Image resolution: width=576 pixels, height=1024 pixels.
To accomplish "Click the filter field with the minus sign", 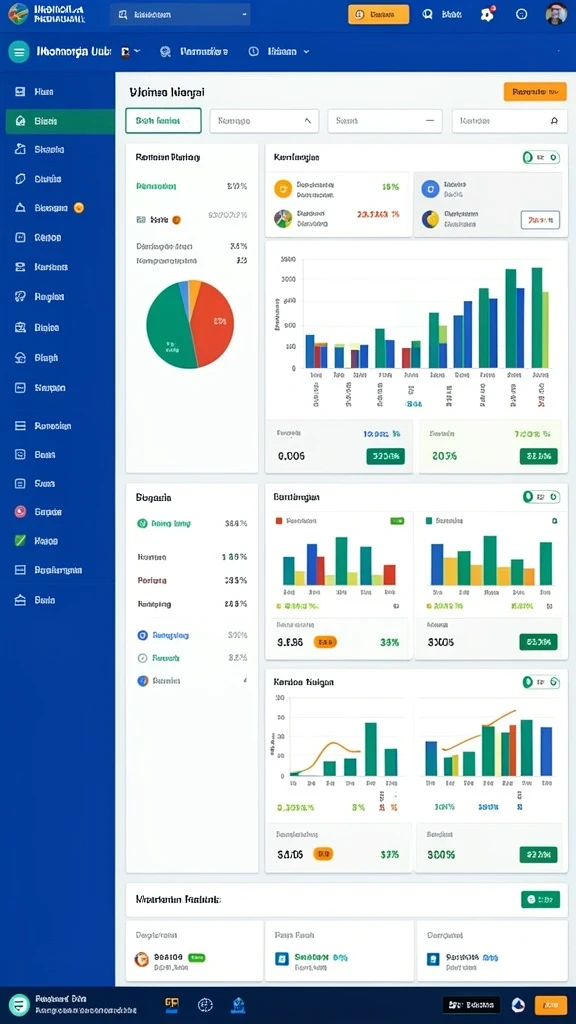I will tap(385, 121).
